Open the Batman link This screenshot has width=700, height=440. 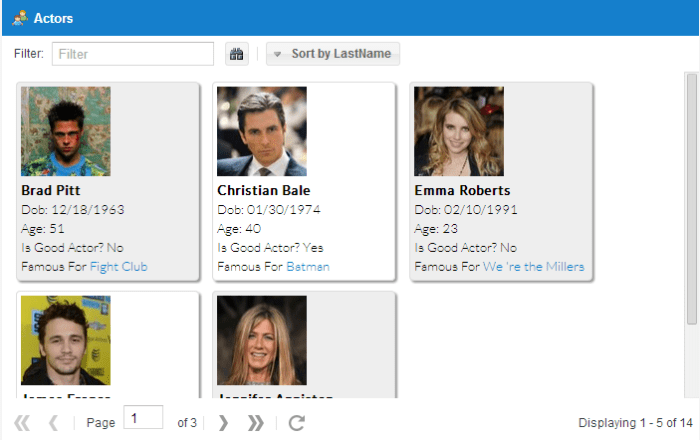308,267
